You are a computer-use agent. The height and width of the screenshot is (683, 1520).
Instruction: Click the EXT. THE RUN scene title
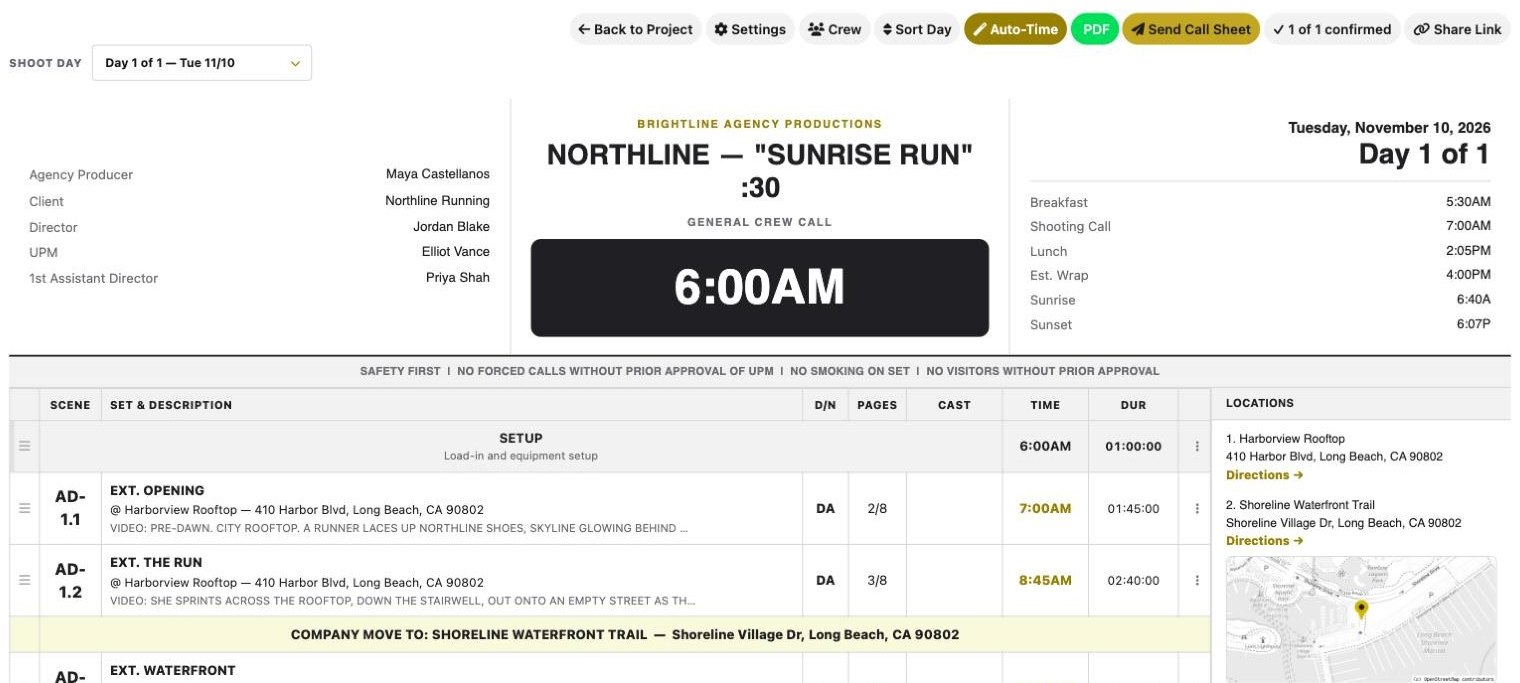coord(158,563)
